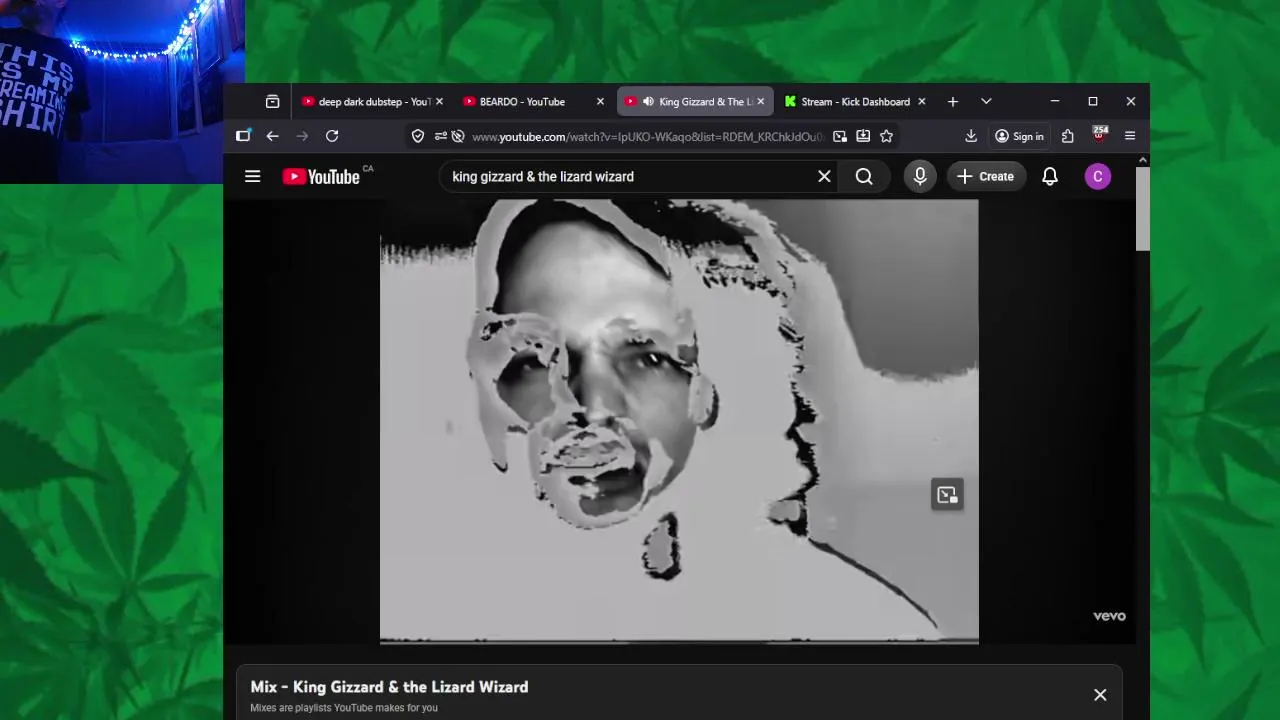Clear the search text with the X icon
The width and height of the screenshot is (1280, 720).
tap(824, 176)
